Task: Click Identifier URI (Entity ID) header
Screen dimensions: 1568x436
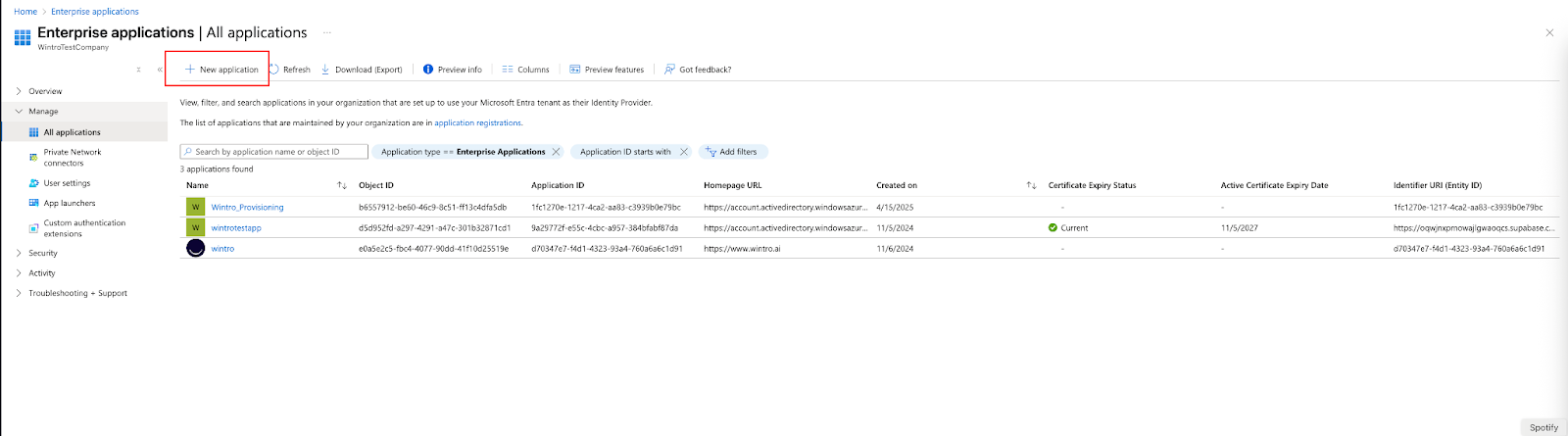Action: 1437,185
